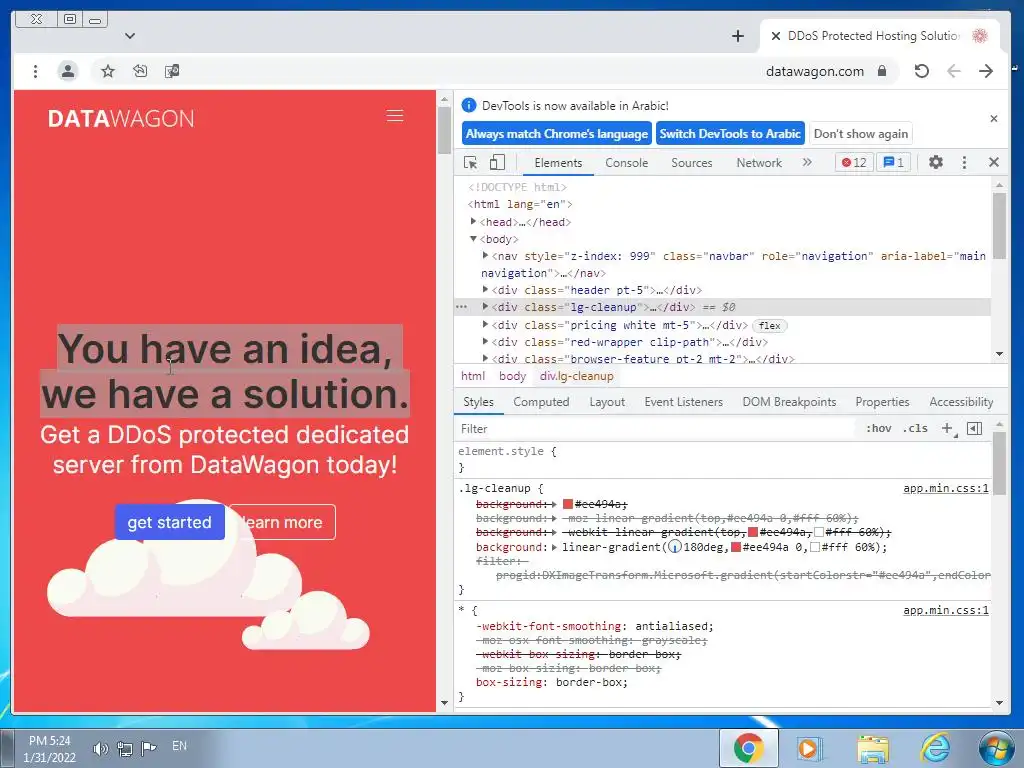Open a new tab with the plus icon
The height and width of the screenshot is (768, 1024).
tap(738, 36)
